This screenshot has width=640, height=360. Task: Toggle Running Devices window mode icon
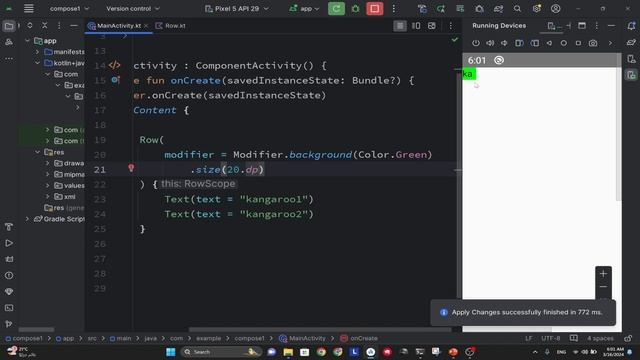point(582,26)
